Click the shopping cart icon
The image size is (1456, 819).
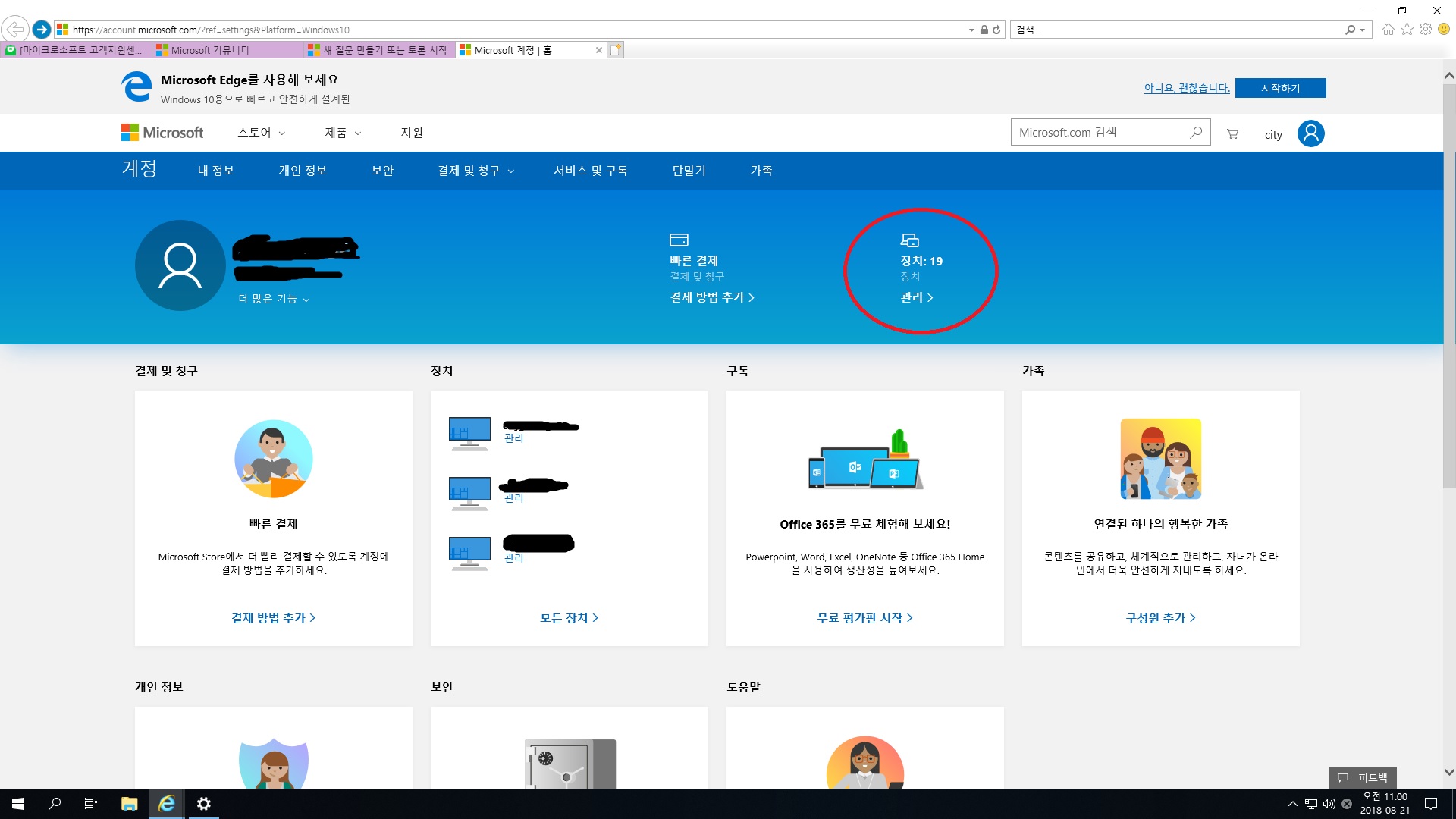pos(1232,134)
